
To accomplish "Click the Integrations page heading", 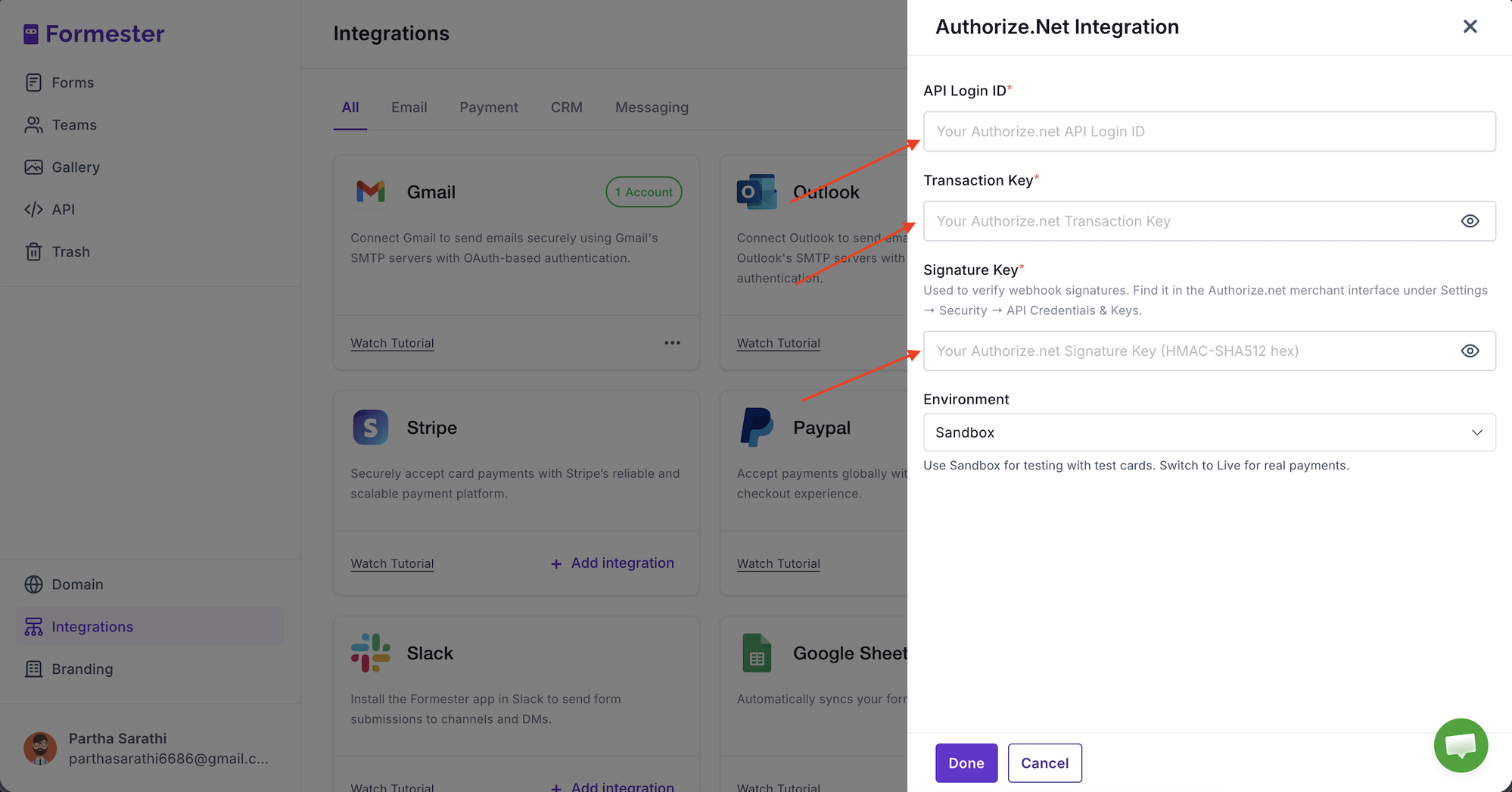I will pyautogui.click(x=391, y=33).
